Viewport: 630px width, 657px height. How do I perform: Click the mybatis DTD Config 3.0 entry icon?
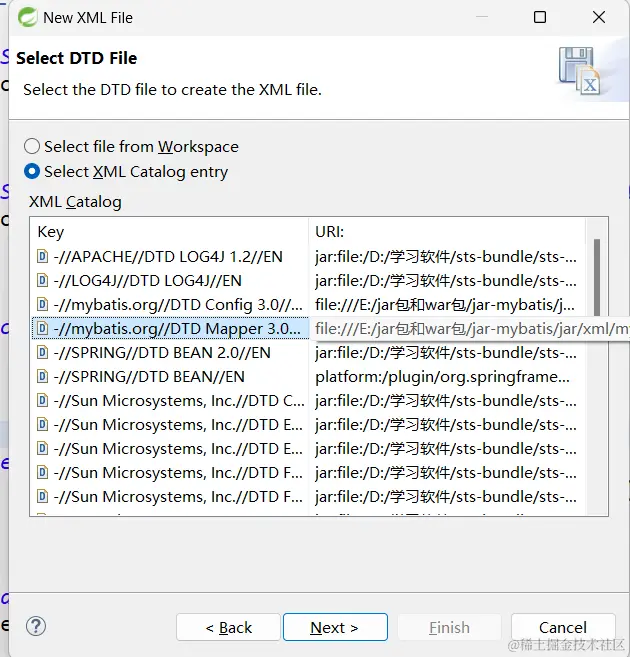coord(42,304)
